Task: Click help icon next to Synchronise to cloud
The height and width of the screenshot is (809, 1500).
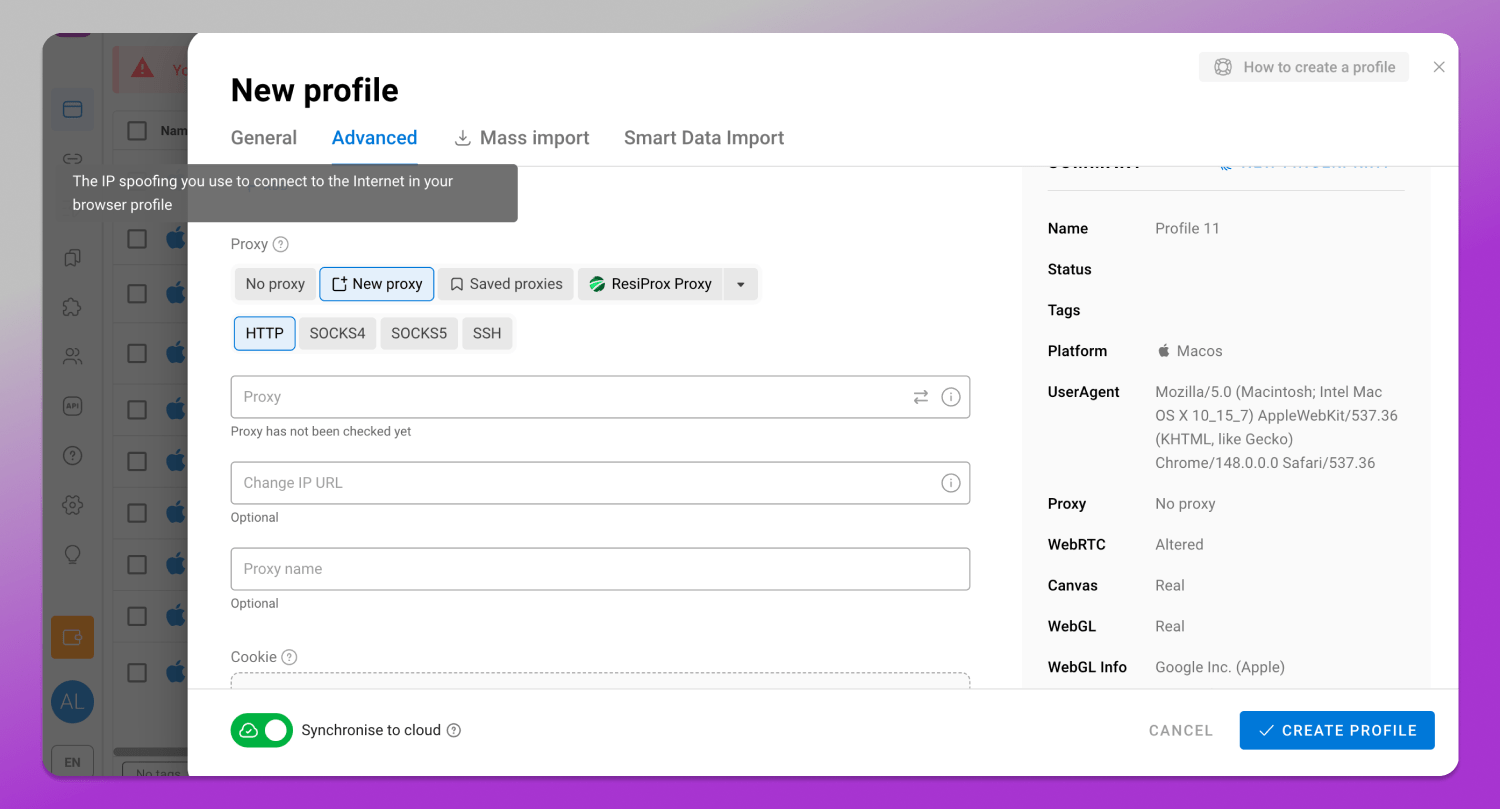Action: pyautogui.click(x=454, y=730)
